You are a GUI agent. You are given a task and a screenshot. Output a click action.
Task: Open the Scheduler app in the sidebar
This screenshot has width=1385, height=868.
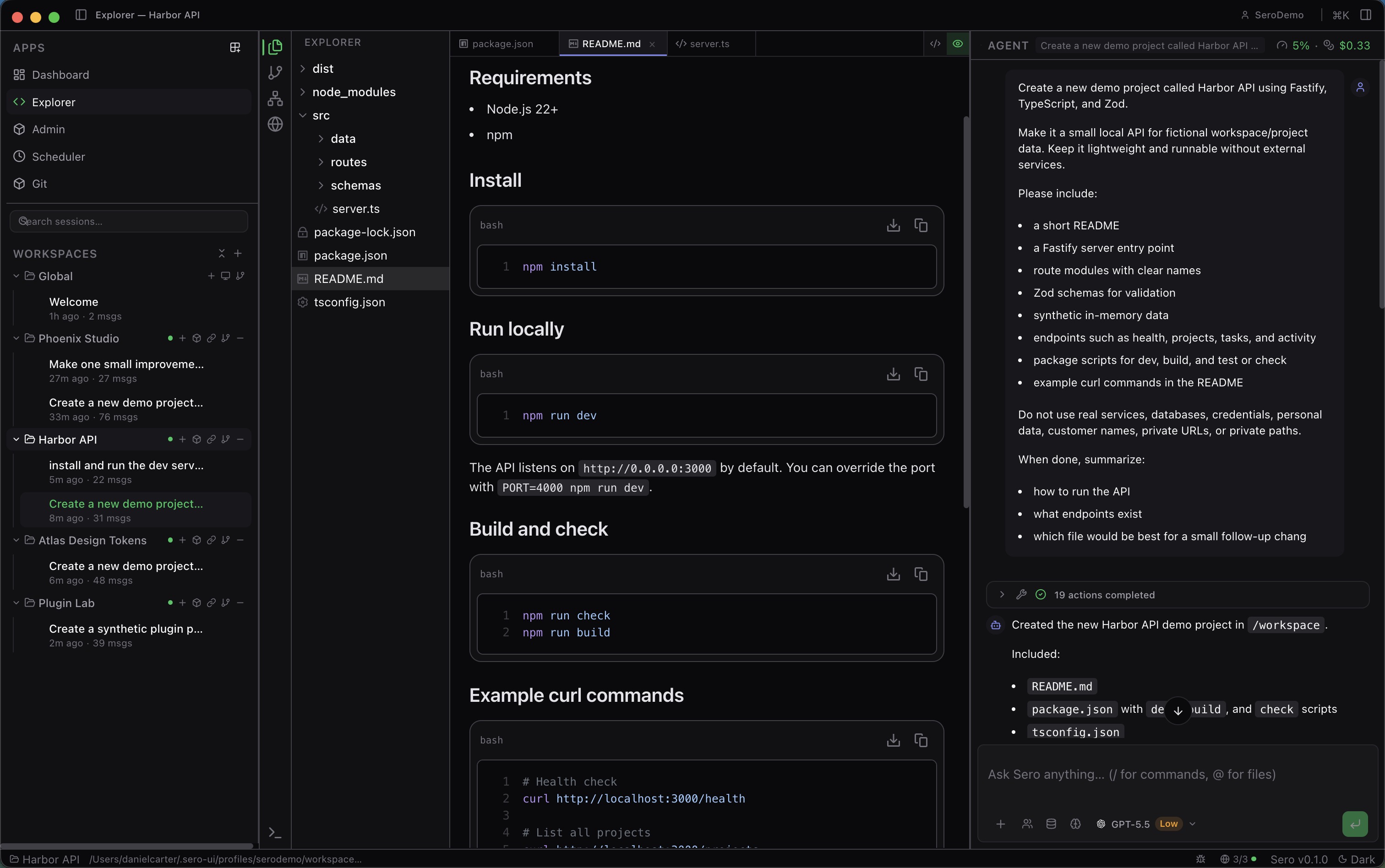(x=59, y=156)
